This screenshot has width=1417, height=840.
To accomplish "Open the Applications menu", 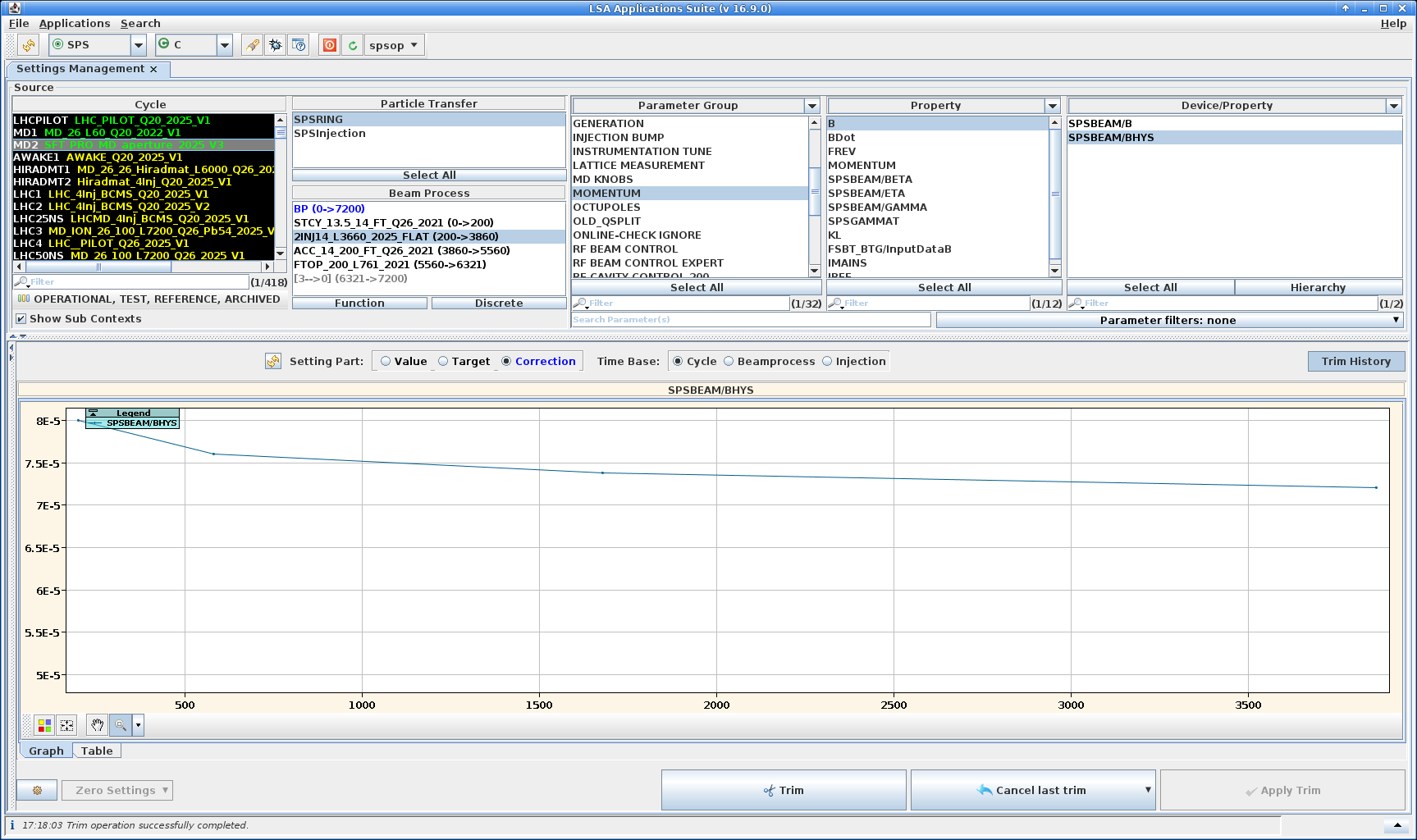I will click(74, 24).
